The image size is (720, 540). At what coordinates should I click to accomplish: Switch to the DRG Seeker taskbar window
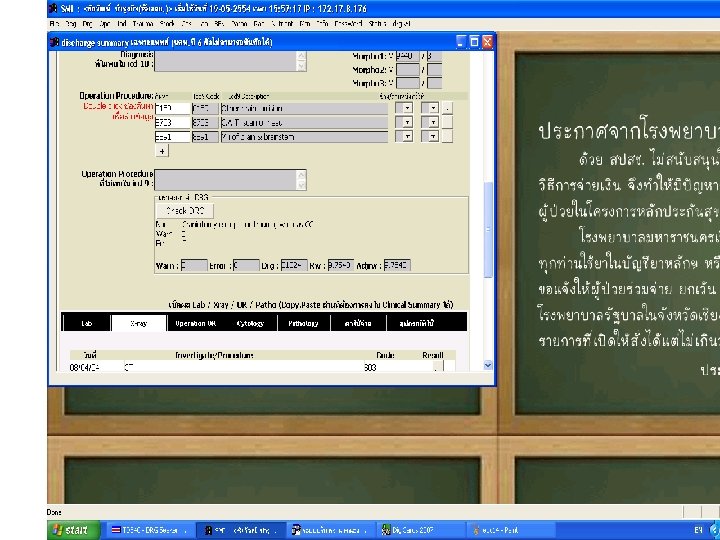point(149,530)
